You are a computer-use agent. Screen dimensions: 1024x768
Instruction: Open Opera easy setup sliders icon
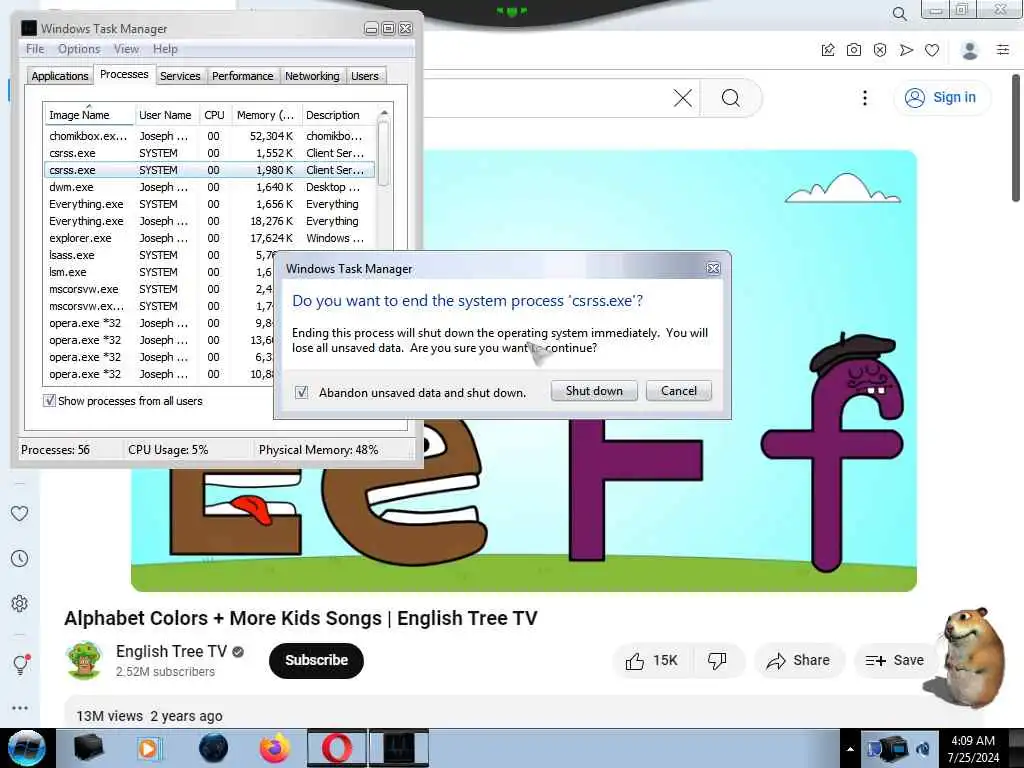(x=1003, y=50)
